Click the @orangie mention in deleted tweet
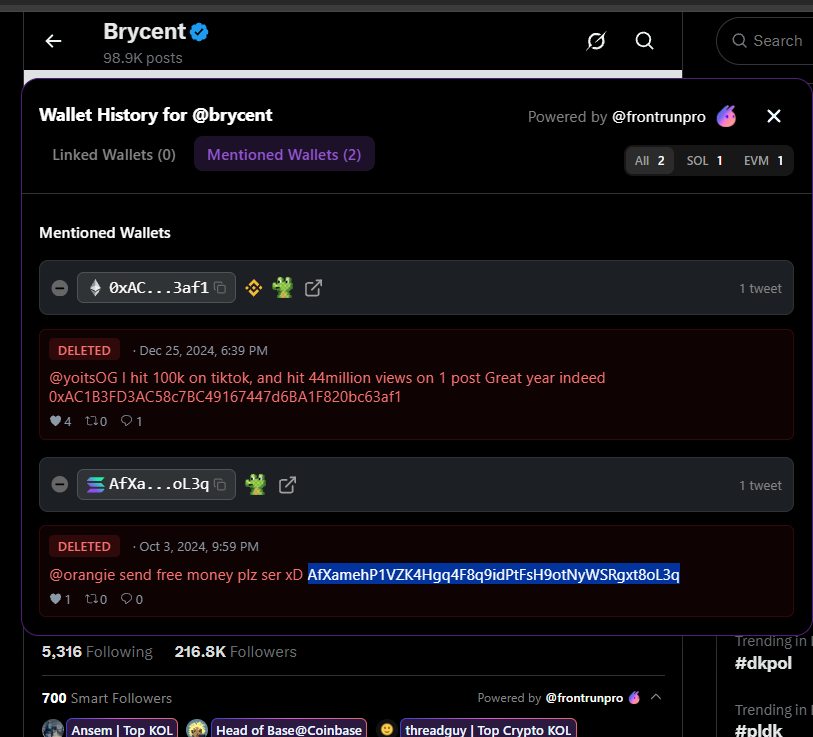Image resolution: width=813 pixels, height=737 pixels. [82, 575]
